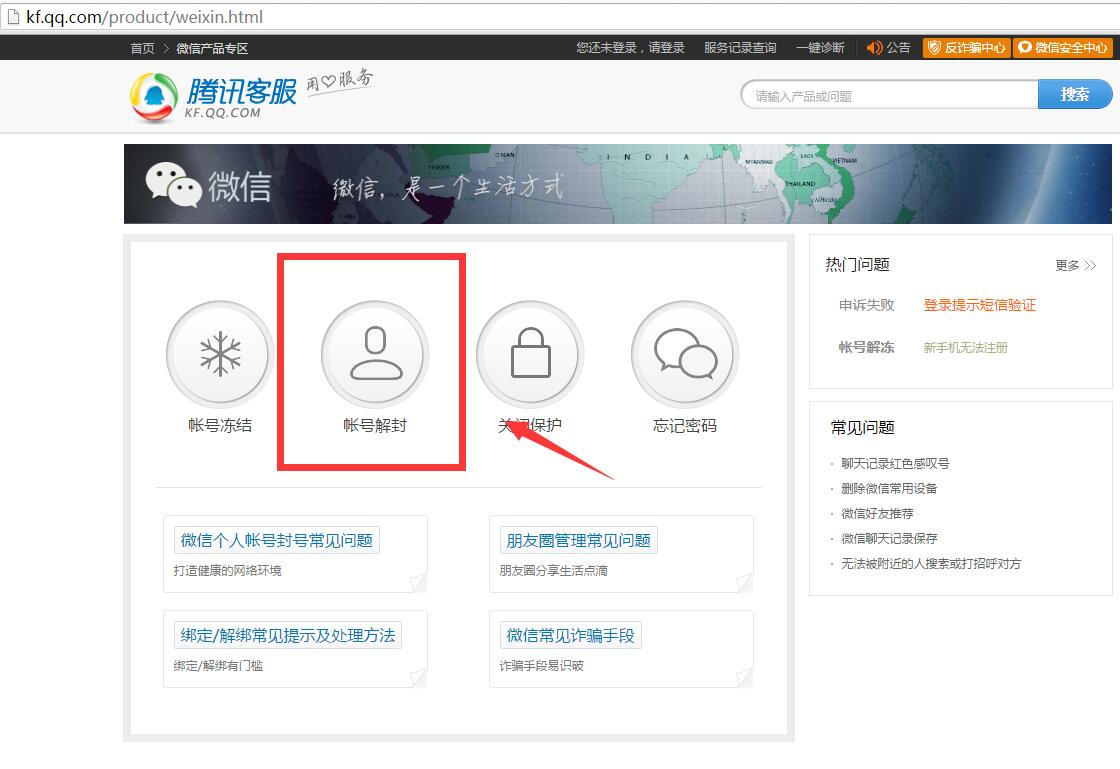Focus the 请输入产品或问题 search field
1120x769 pixels.
point(889,95)
